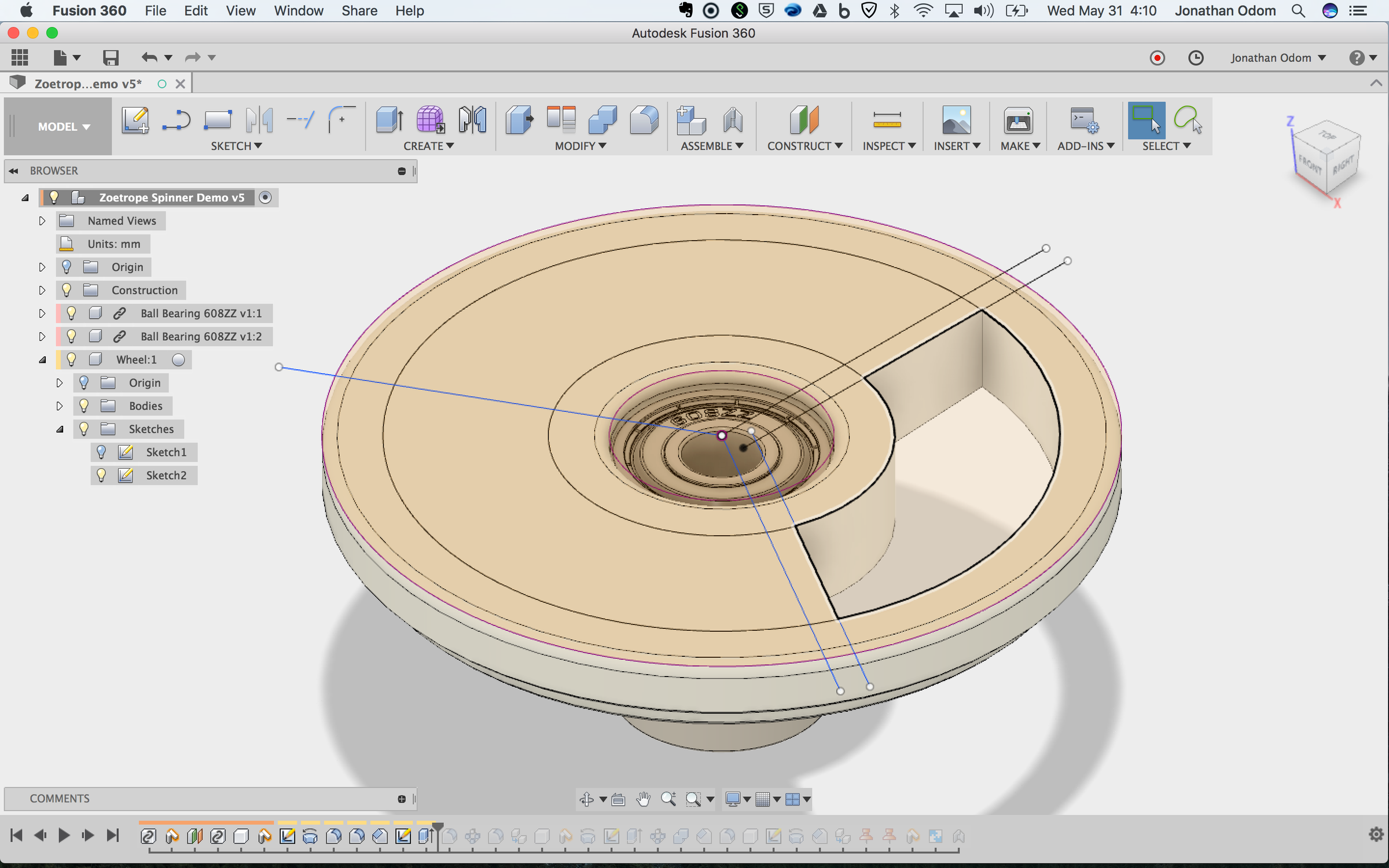Toggle visibility of Construction folder lightbulb
This screenshot has width=1389, height=868.
click(67, 290)
